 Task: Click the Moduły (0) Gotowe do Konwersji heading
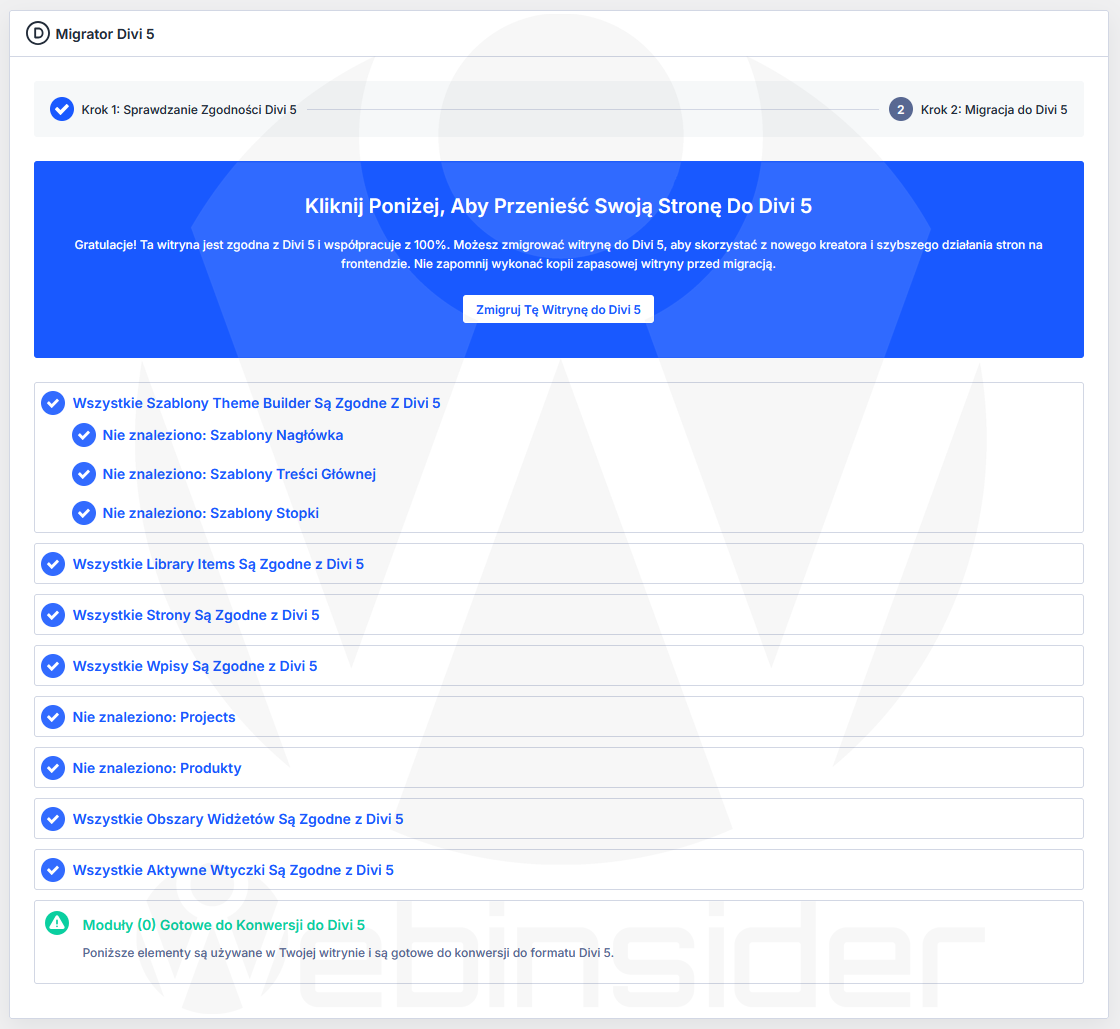coord(224,925)
